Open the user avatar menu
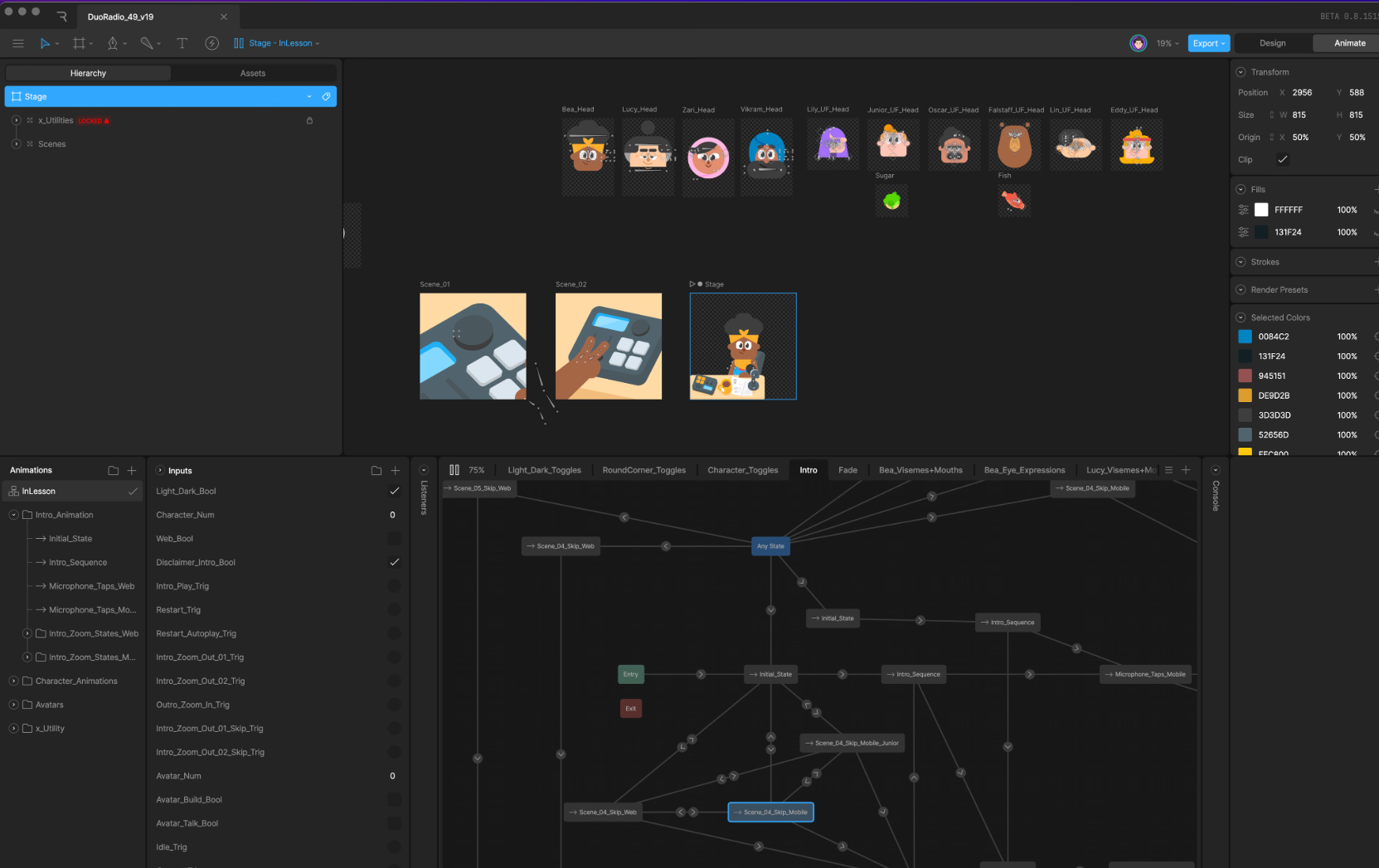Screen dimensions: 1379x868 1139,43
